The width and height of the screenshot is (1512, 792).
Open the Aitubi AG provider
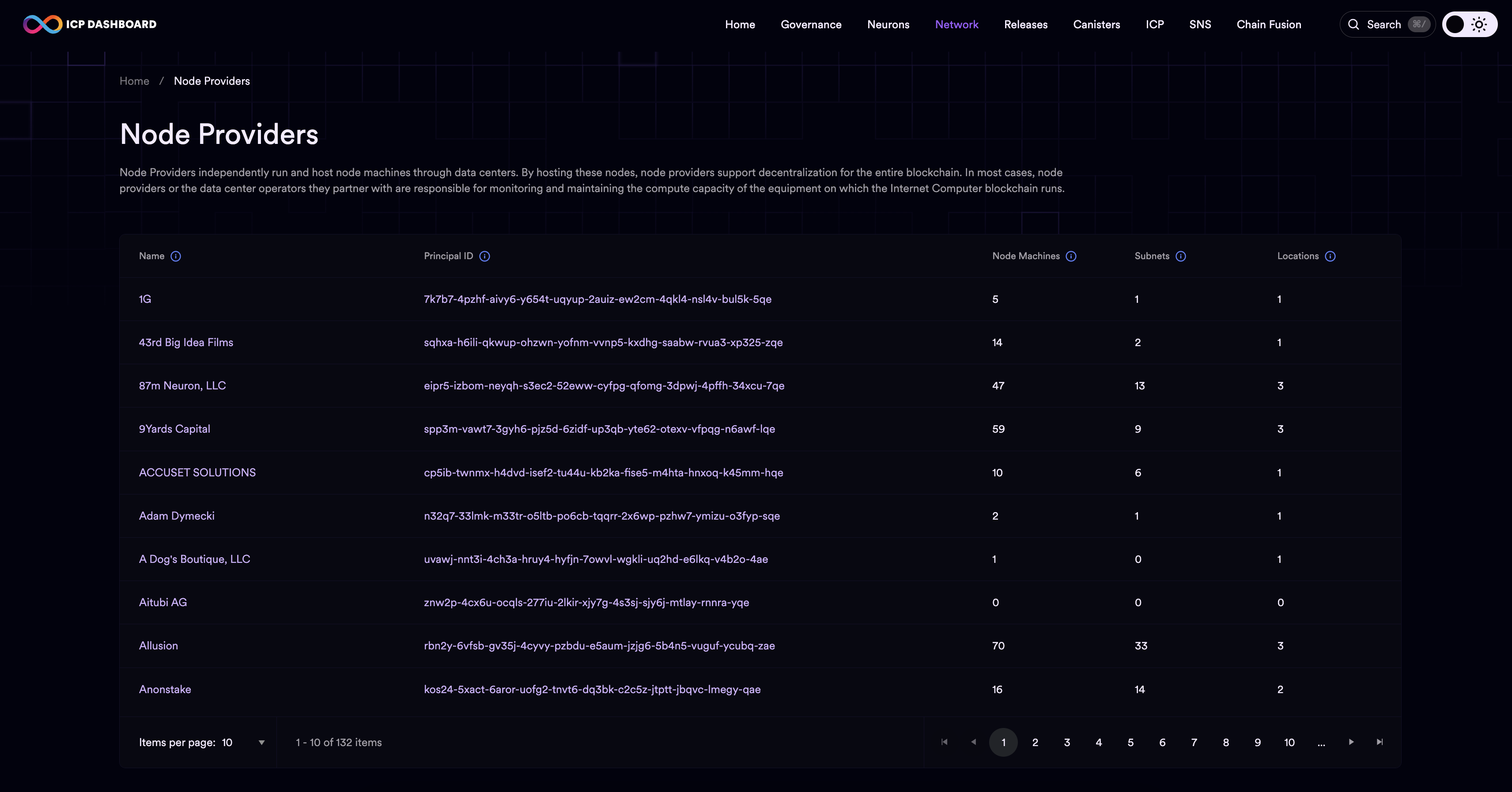[x=163, y=603]
